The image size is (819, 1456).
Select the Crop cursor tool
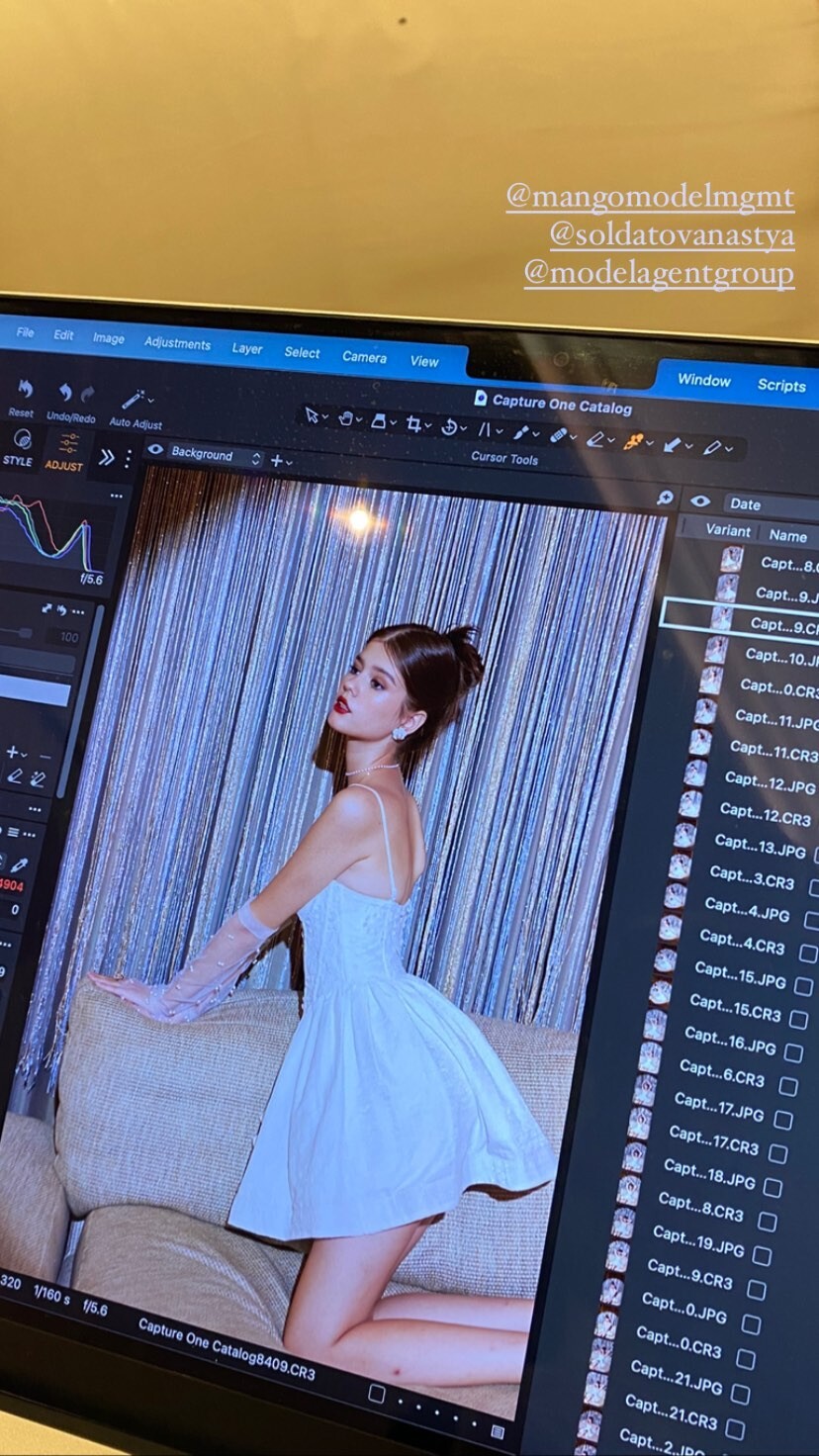tap(413, 424)
